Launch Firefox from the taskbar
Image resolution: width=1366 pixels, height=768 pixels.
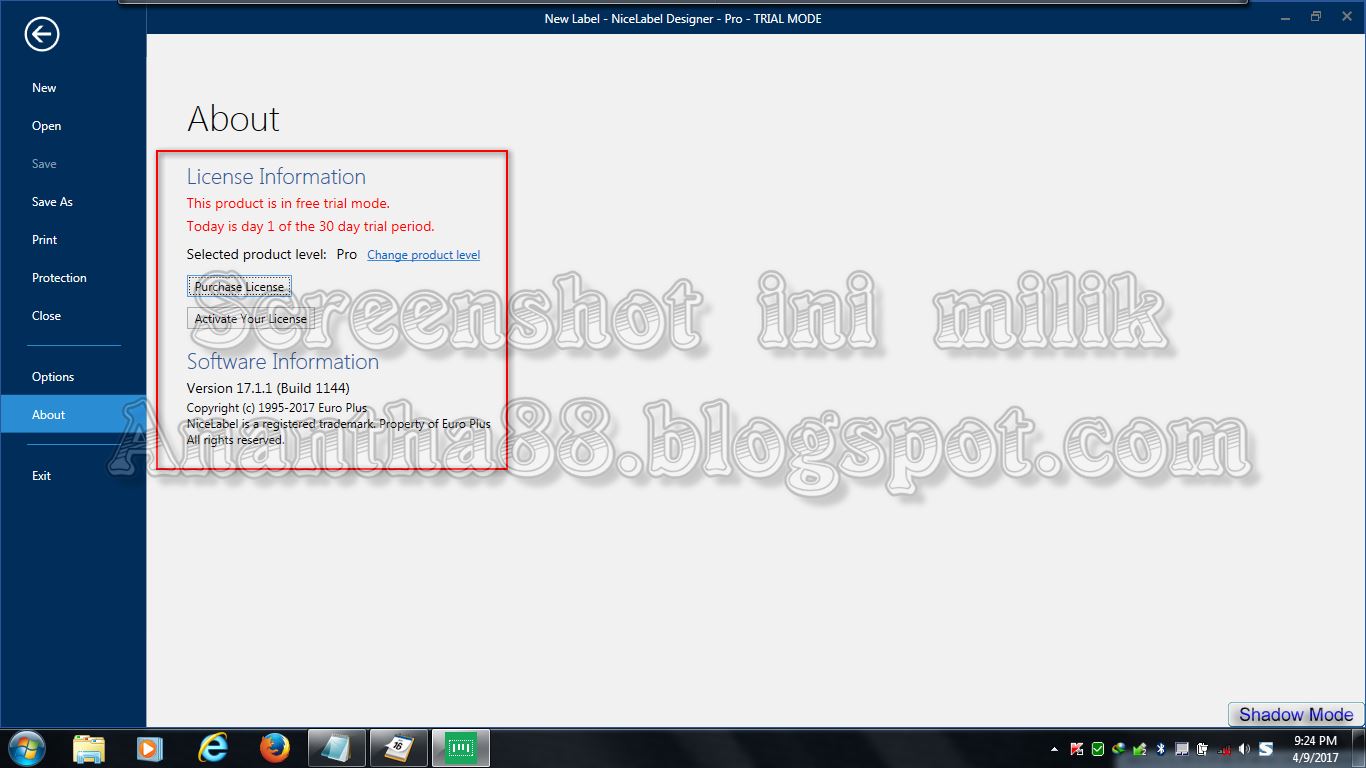(x=274, y=748)
